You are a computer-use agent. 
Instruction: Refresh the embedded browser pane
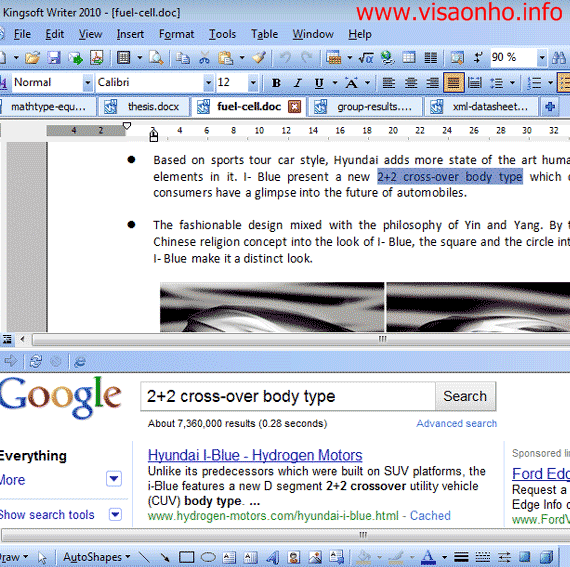click(36, 361)
